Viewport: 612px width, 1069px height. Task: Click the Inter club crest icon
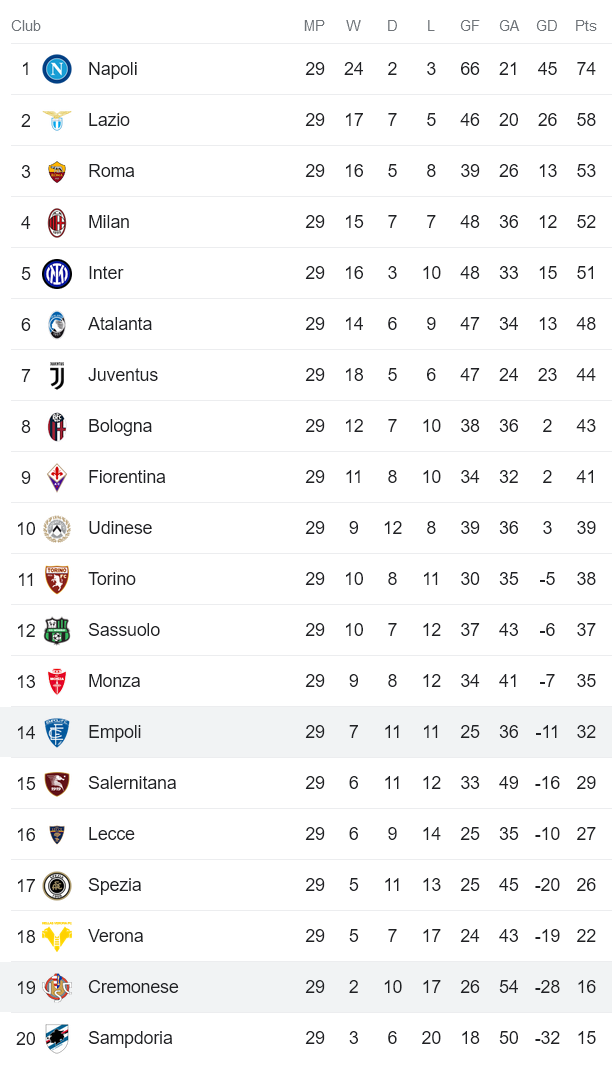point(57,273)
